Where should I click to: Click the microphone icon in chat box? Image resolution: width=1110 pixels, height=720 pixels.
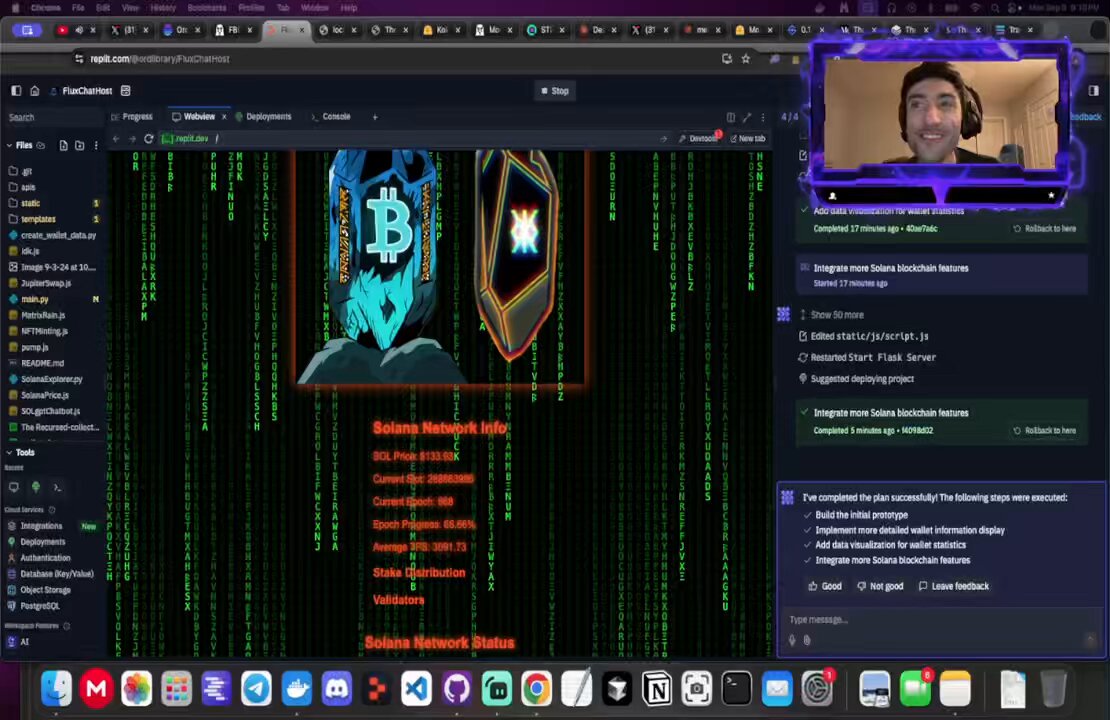tap(791, 640)
